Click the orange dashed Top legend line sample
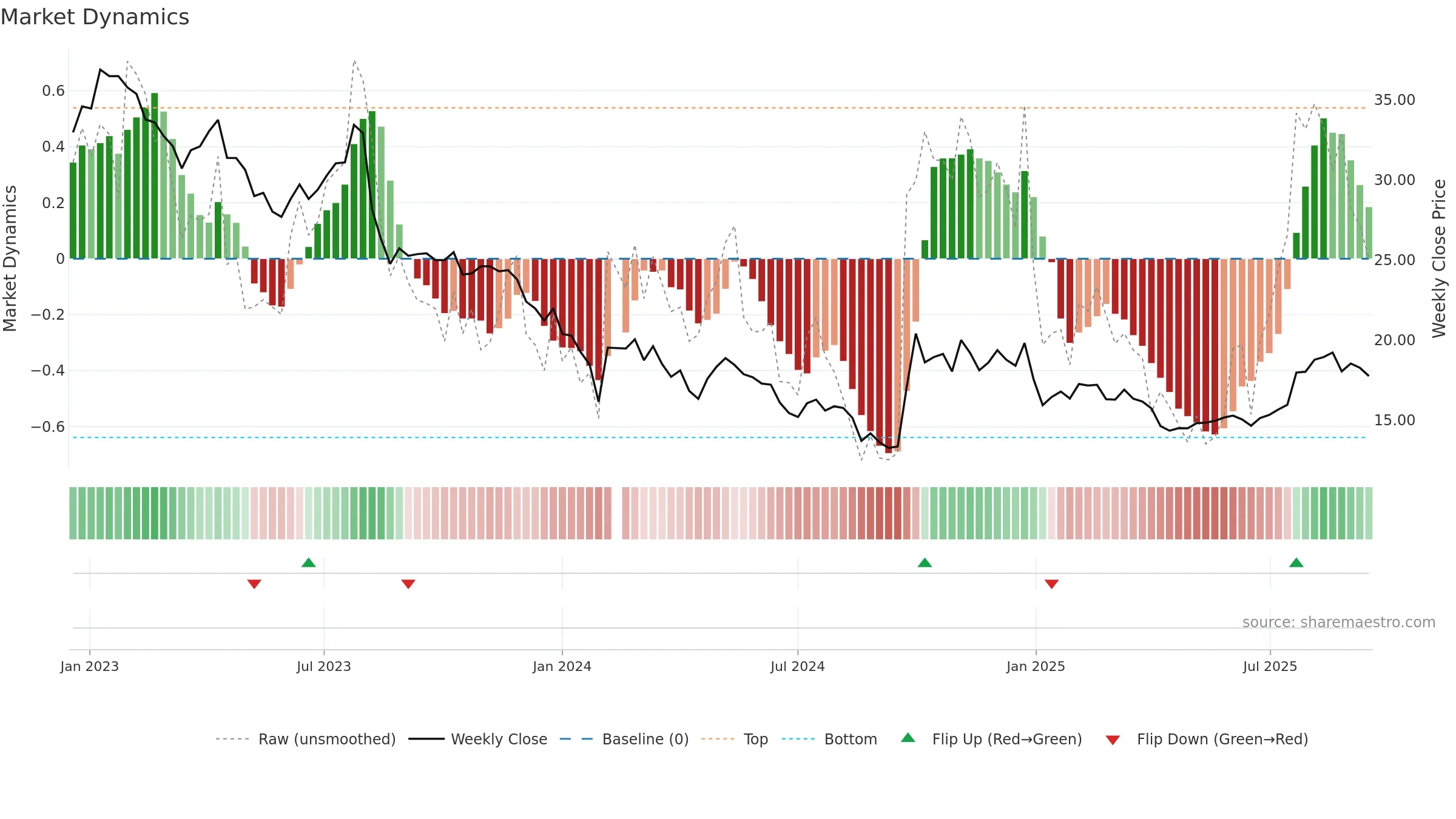This screenshot has width=1456, height=819. click(x=718, y=739)
